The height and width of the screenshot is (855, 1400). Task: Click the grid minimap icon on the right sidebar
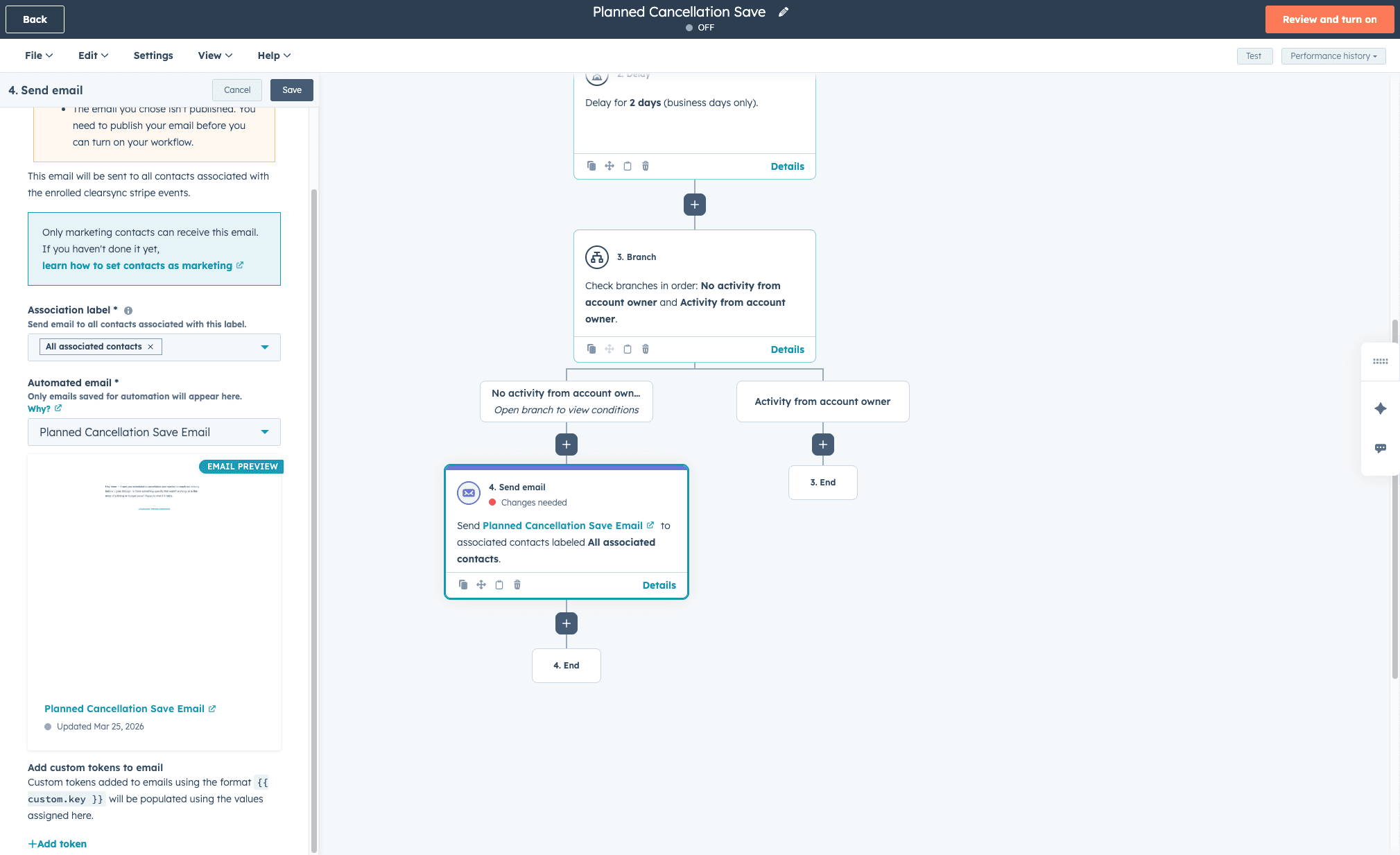[1380, 361]
